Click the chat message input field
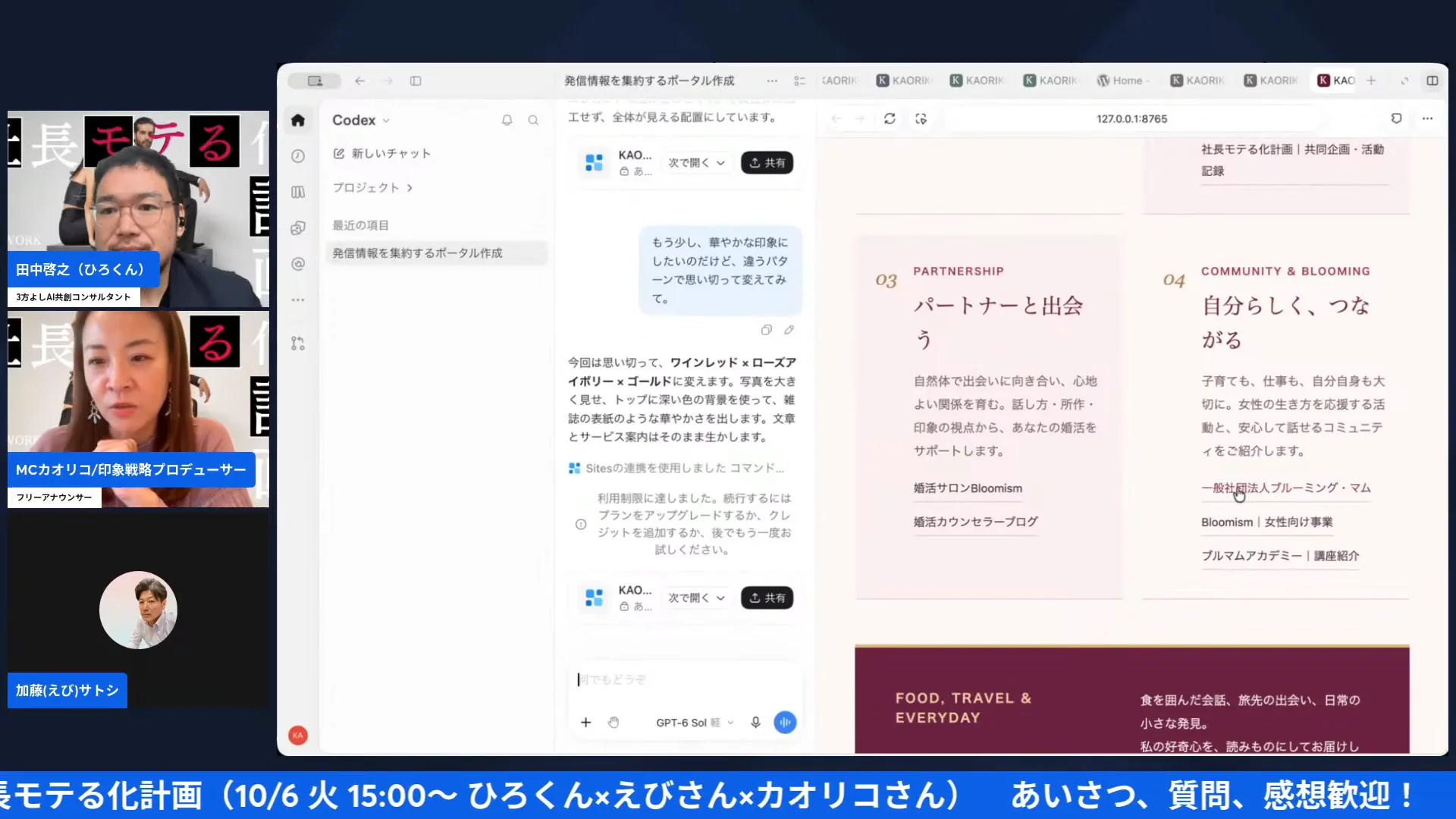 click(x=686, y=679)
